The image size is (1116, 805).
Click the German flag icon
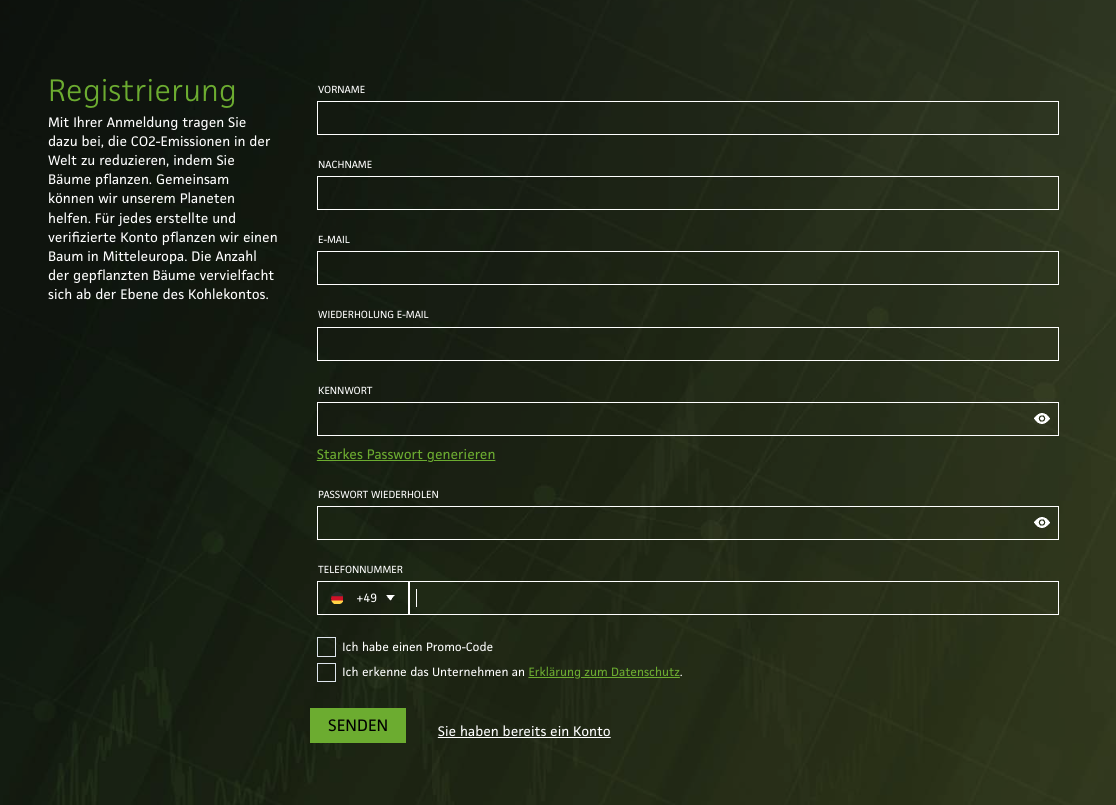[338, 597]
